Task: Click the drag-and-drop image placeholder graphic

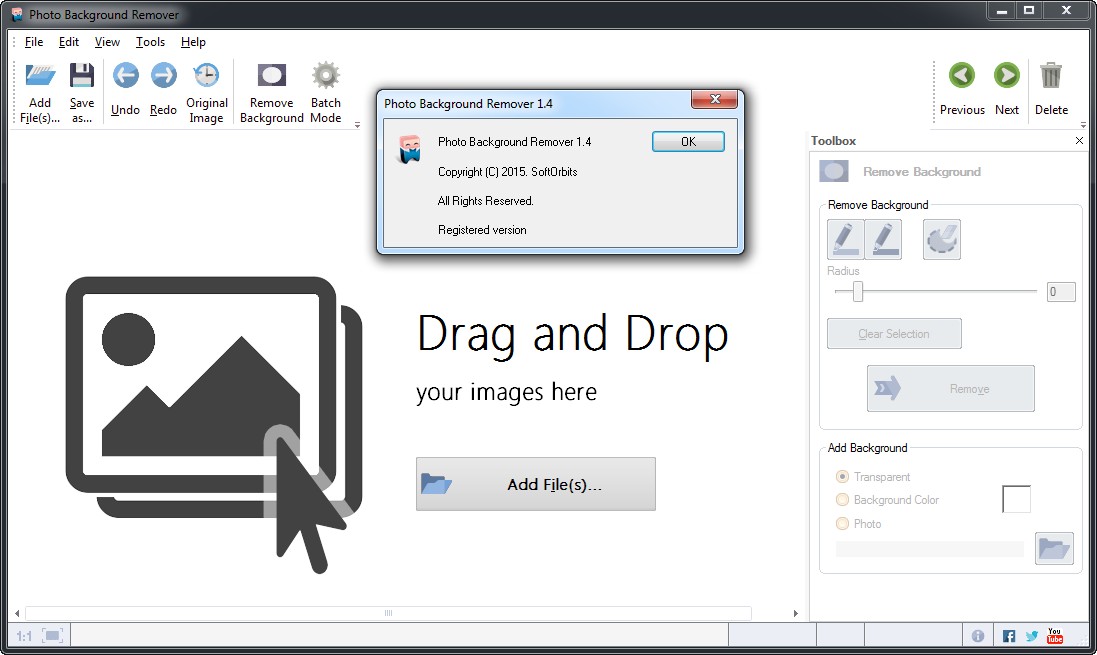Action: [214, 424]
